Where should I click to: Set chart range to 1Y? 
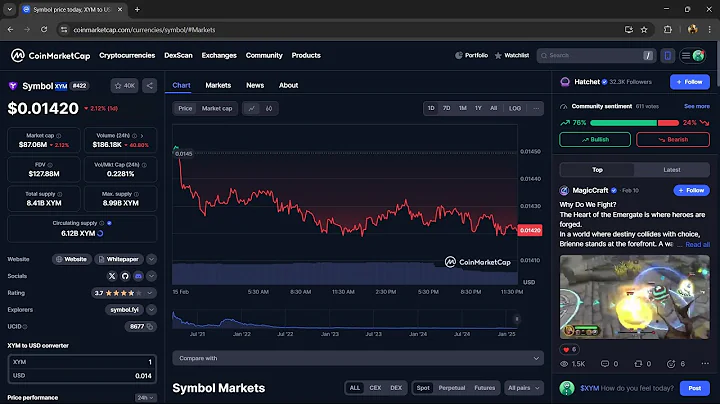point(478,108)
